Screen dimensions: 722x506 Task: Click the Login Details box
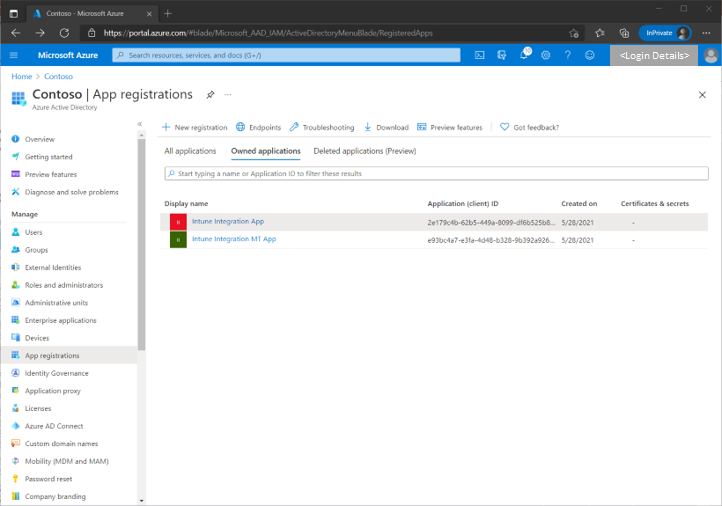pyautogui.click(x=654, y=56)
